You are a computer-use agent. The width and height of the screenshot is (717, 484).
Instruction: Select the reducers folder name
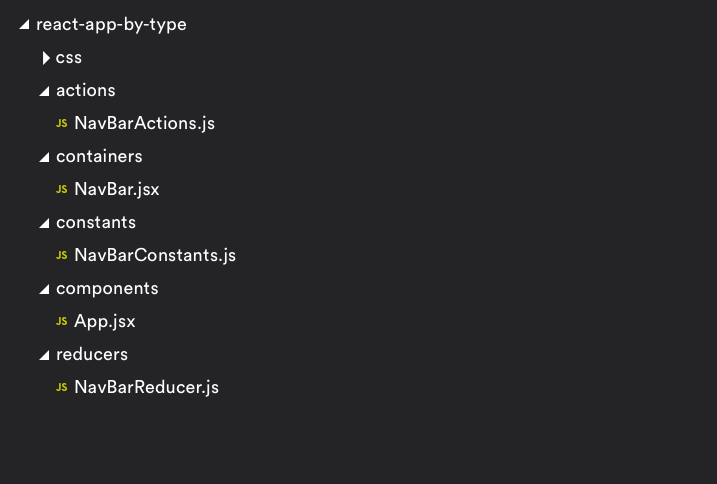point(92,355)
